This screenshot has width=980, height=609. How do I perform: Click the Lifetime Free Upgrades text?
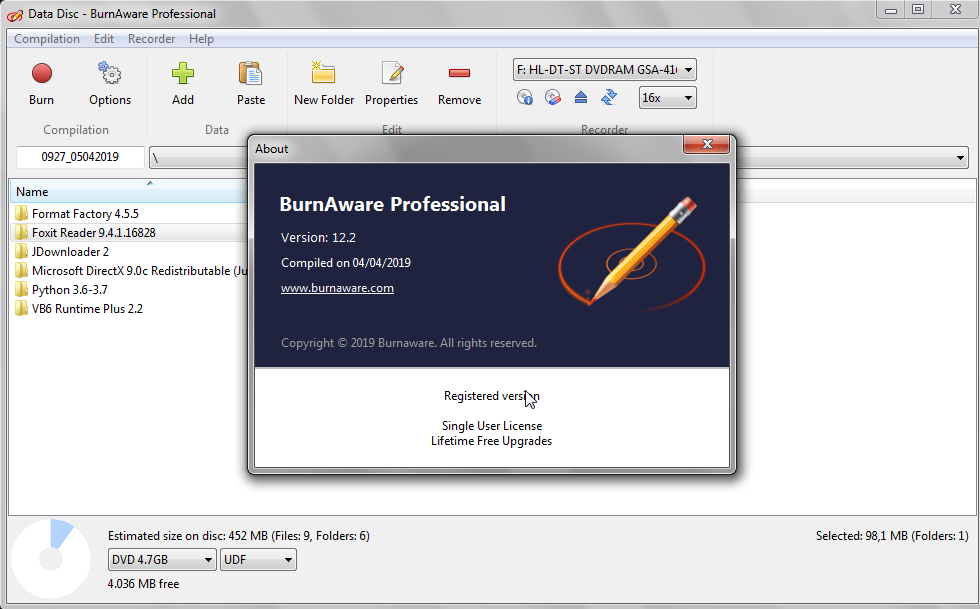click(x=491, y=441)
